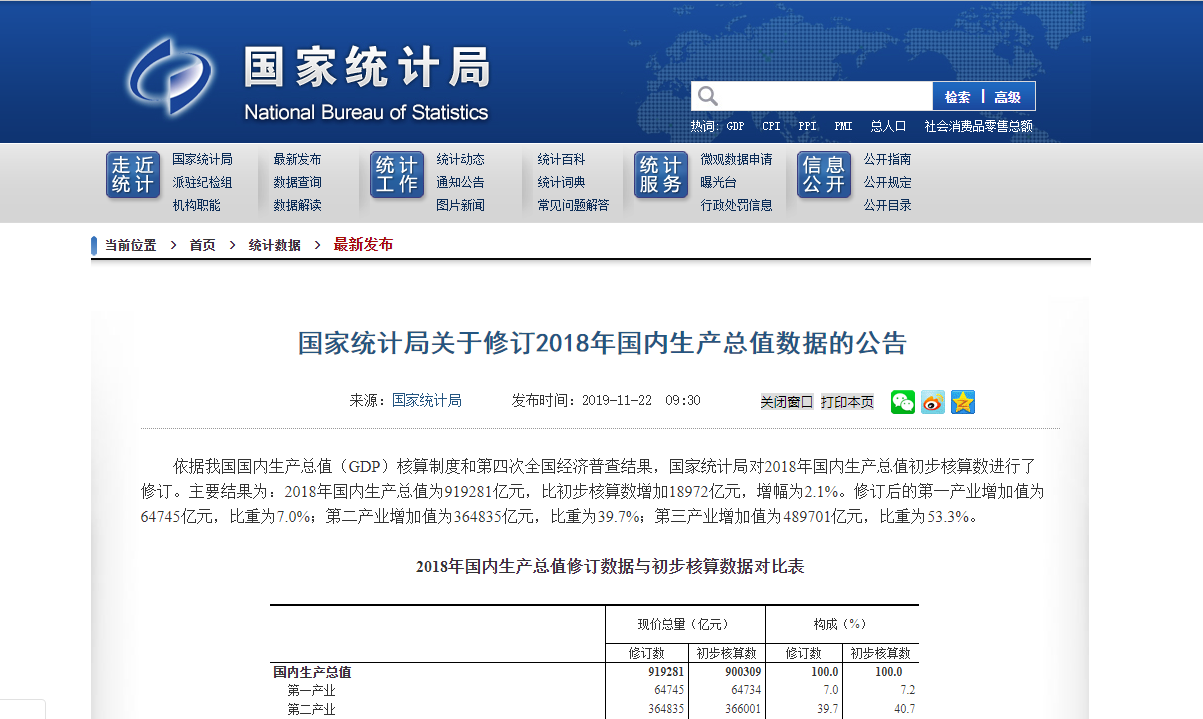Click the article headline about 2018年国内生产总值
The height and width of the screenshot is (719, 1203).
602,344
